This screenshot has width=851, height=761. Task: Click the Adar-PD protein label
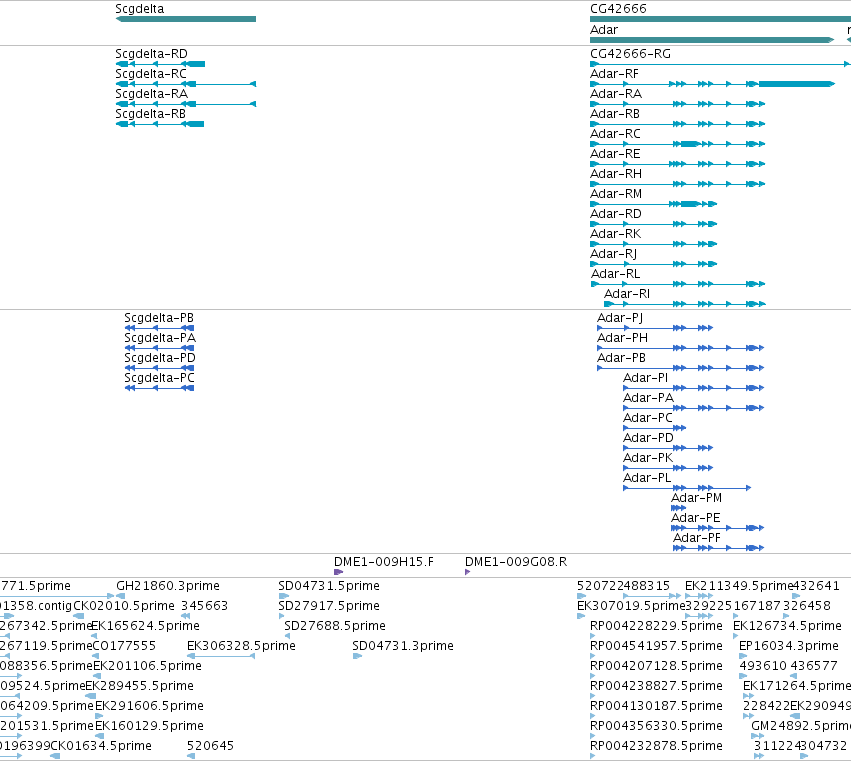pos(648,438)
